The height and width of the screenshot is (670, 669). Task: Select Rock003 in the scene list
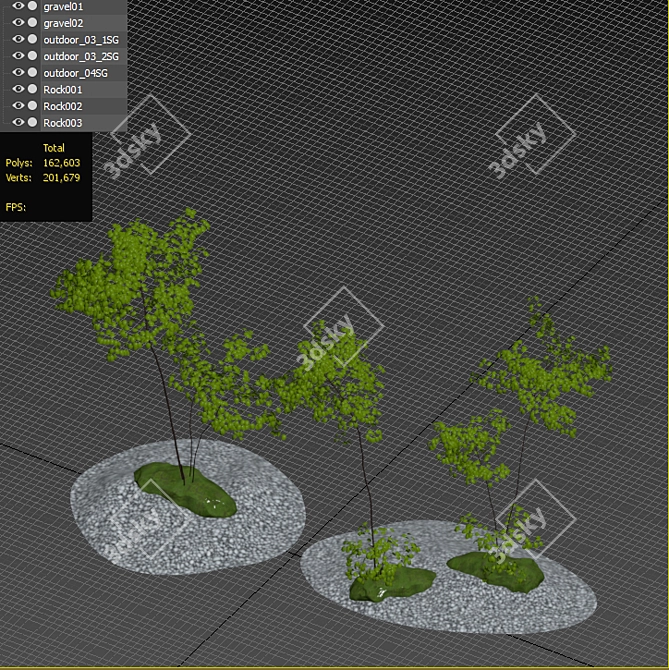62,123
